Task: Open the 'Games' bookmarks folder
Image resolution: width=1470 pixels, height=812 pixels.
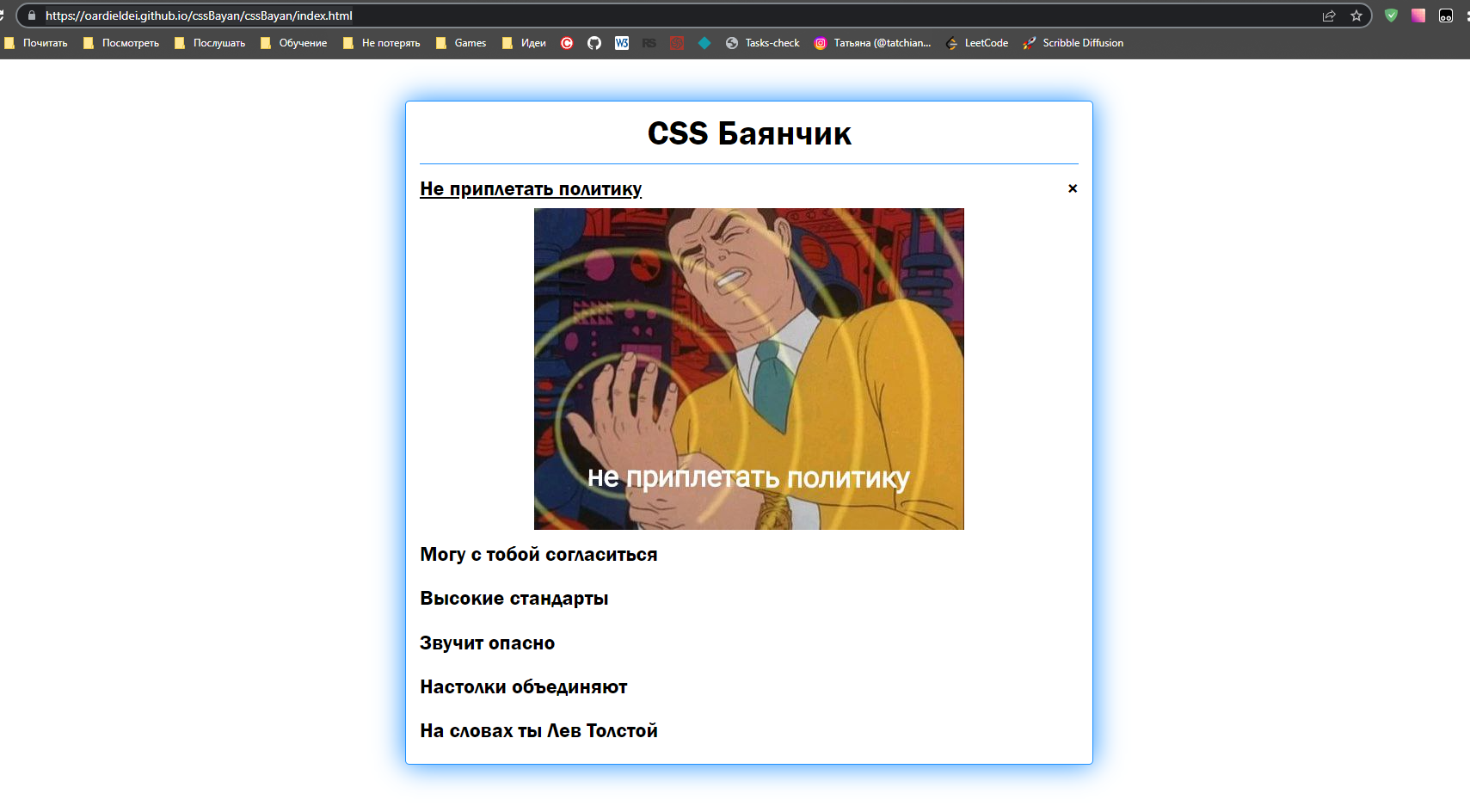Action: coord(461,43)
